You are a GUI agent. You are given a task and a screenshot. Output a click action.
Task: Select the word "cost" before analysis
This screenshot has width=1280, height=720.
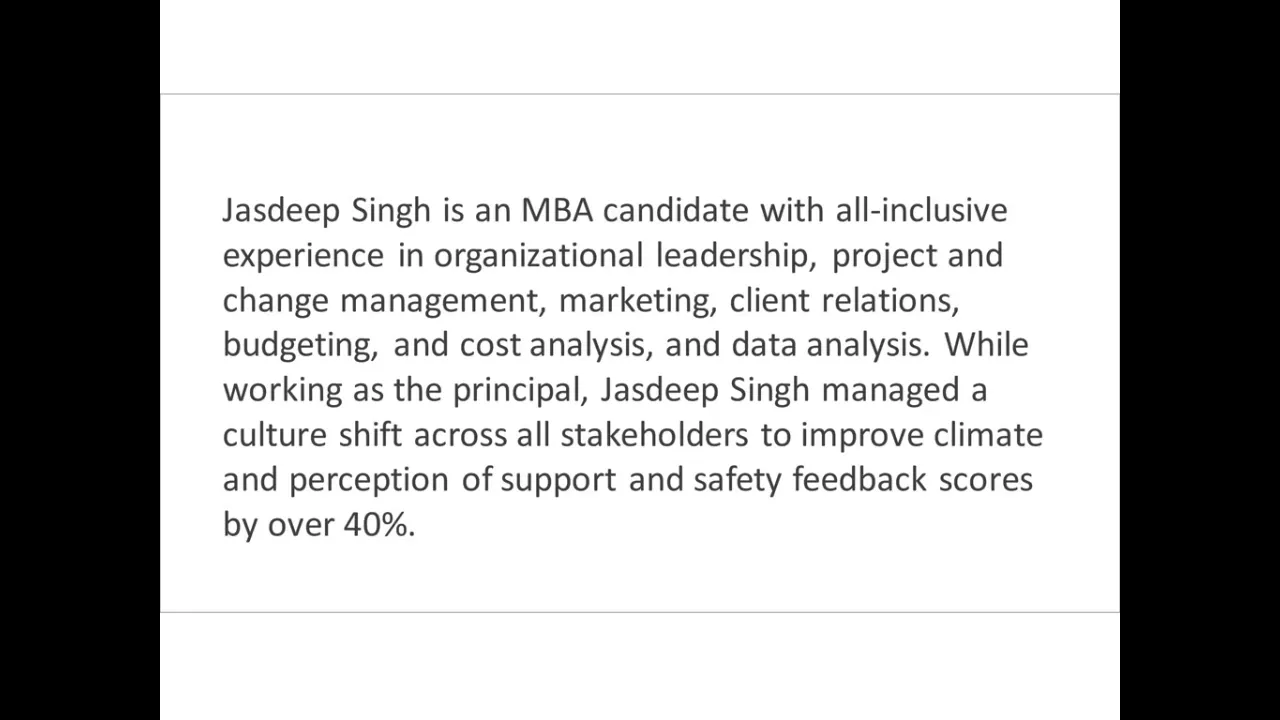490,345
